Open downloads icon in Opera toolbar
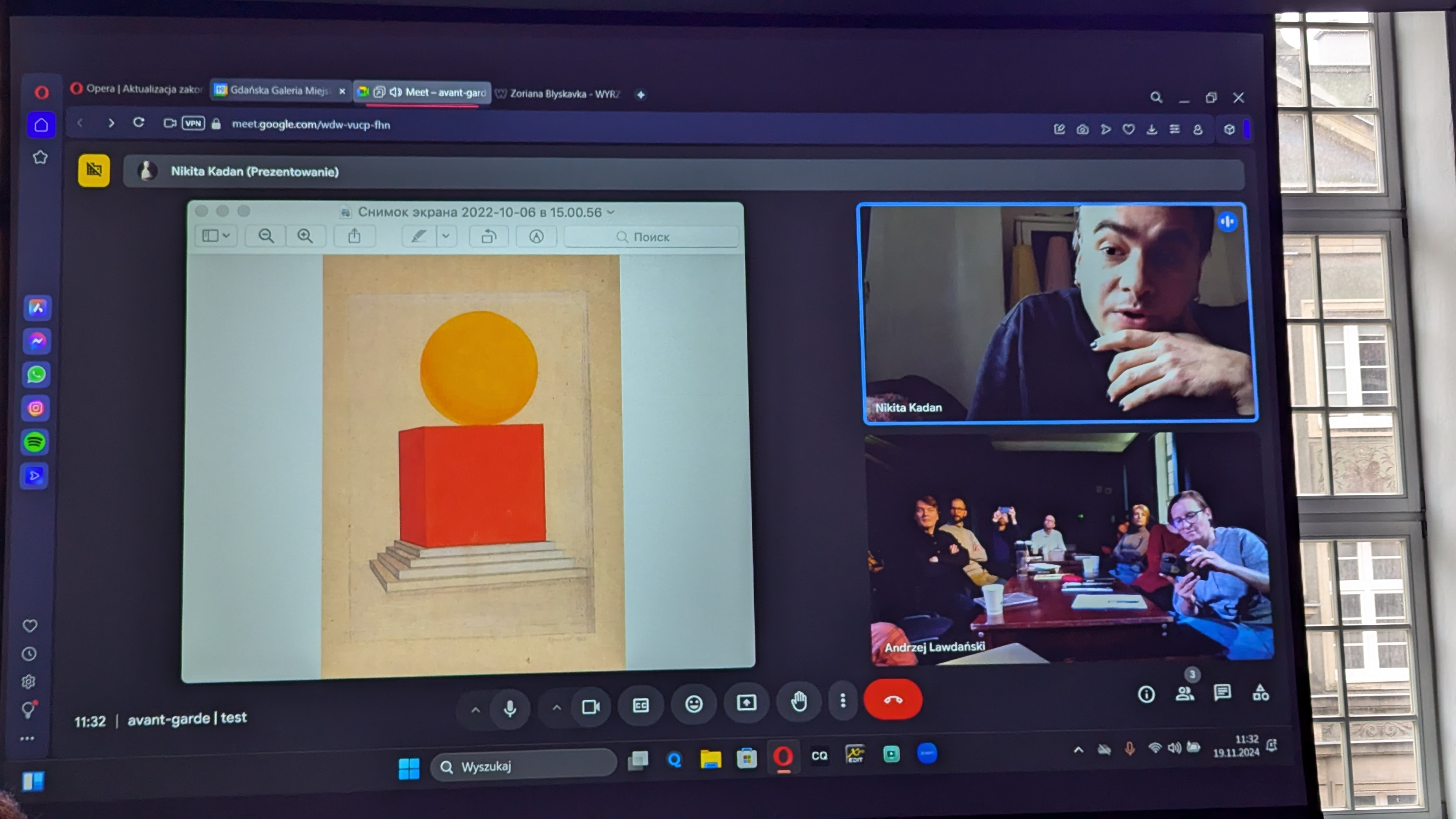Image resolution: width=1456 pixels, height=819 pixels. (x=1151, y=129)
